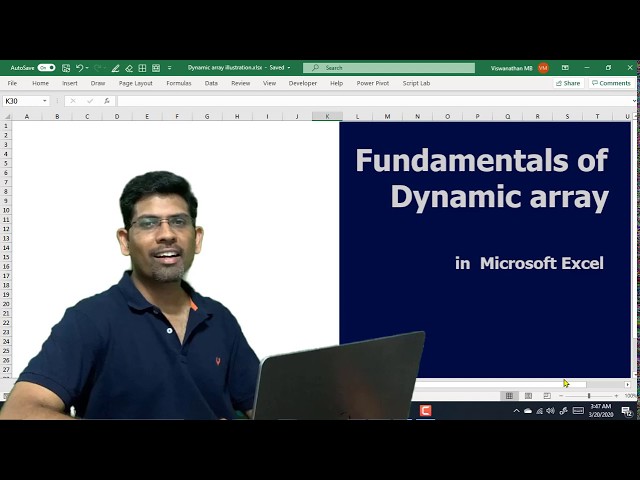Click the Search box in the title bar

pos(389,68)
